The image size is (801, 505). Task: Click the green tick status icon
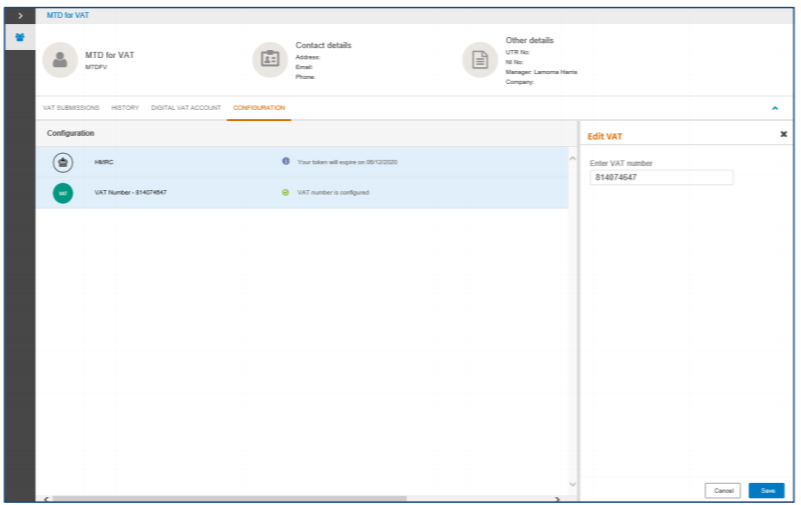point(286,193)
